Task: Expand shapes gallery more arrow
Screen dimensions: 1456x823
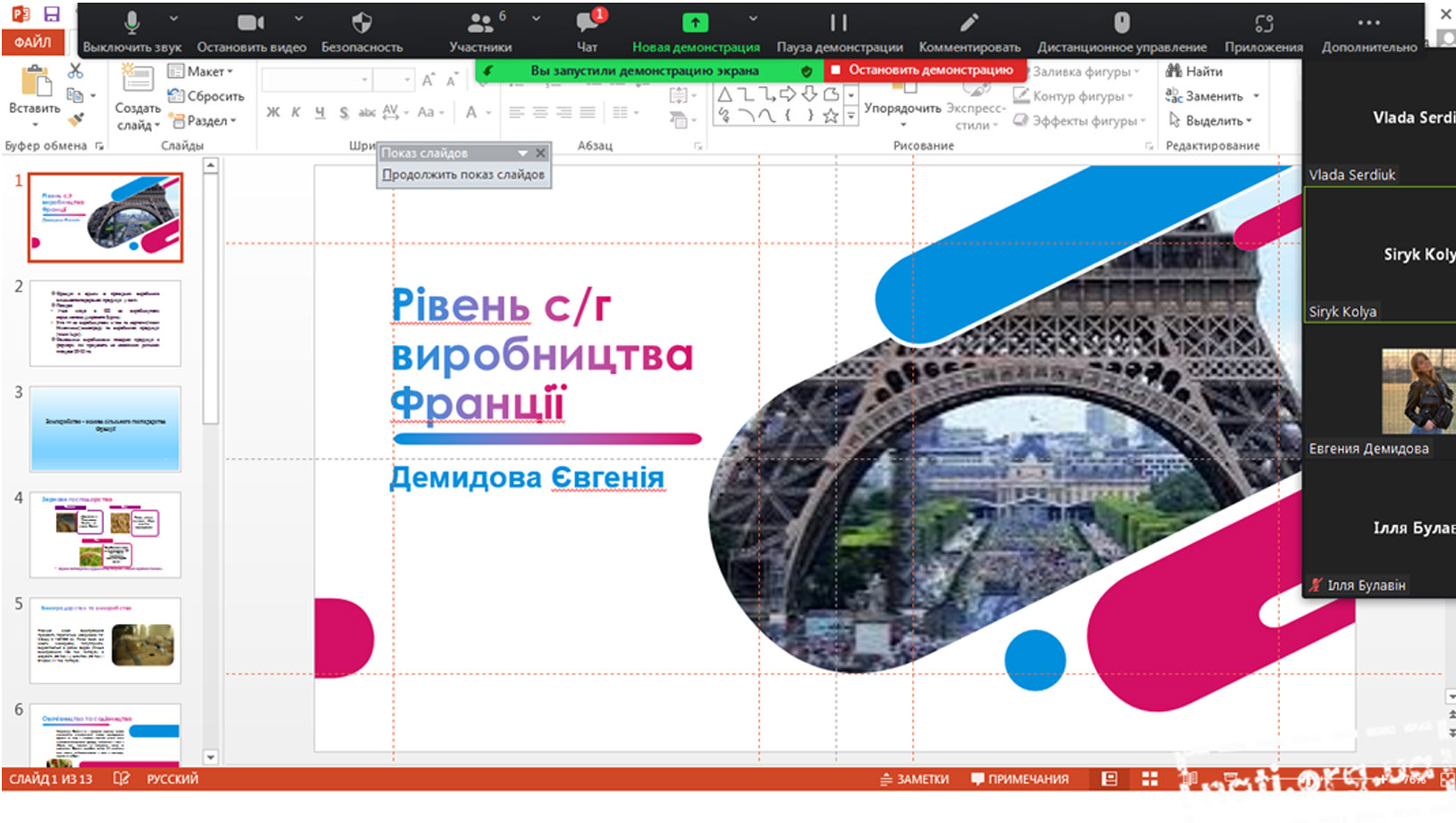Action: (851, 115)
